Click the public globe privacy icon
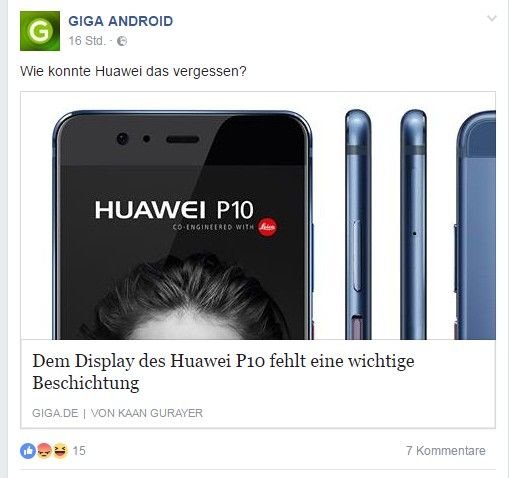509x478 pixels. (122, 41)
